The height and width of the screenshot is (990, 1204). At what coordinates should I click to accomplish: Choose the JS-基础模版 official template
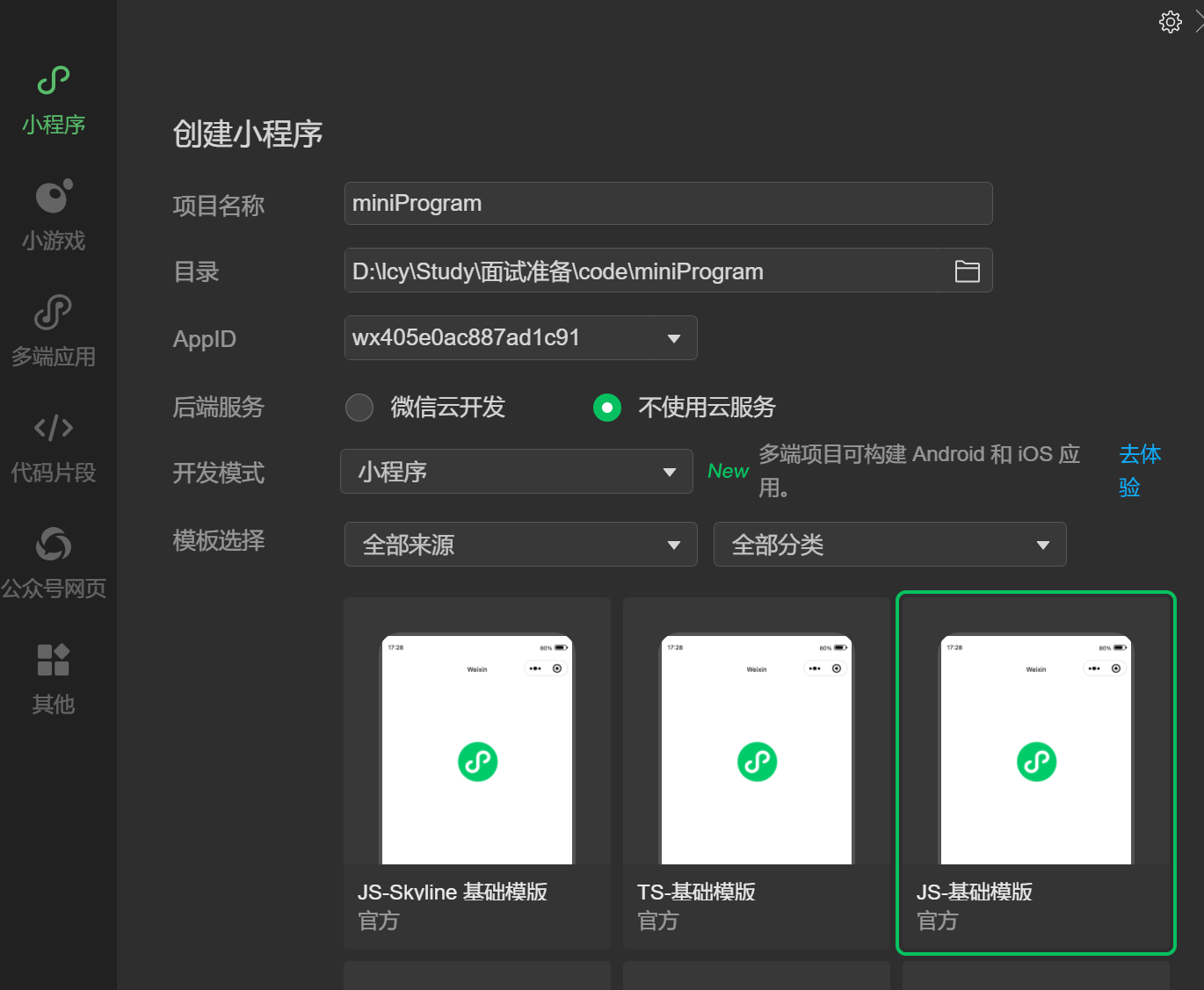(1035, 773)
